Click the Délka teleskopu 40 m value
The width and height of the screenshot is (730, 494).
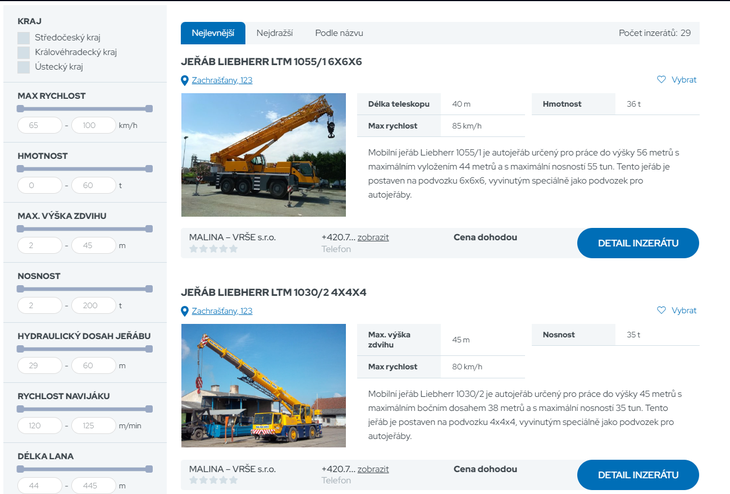pos(461,104)
